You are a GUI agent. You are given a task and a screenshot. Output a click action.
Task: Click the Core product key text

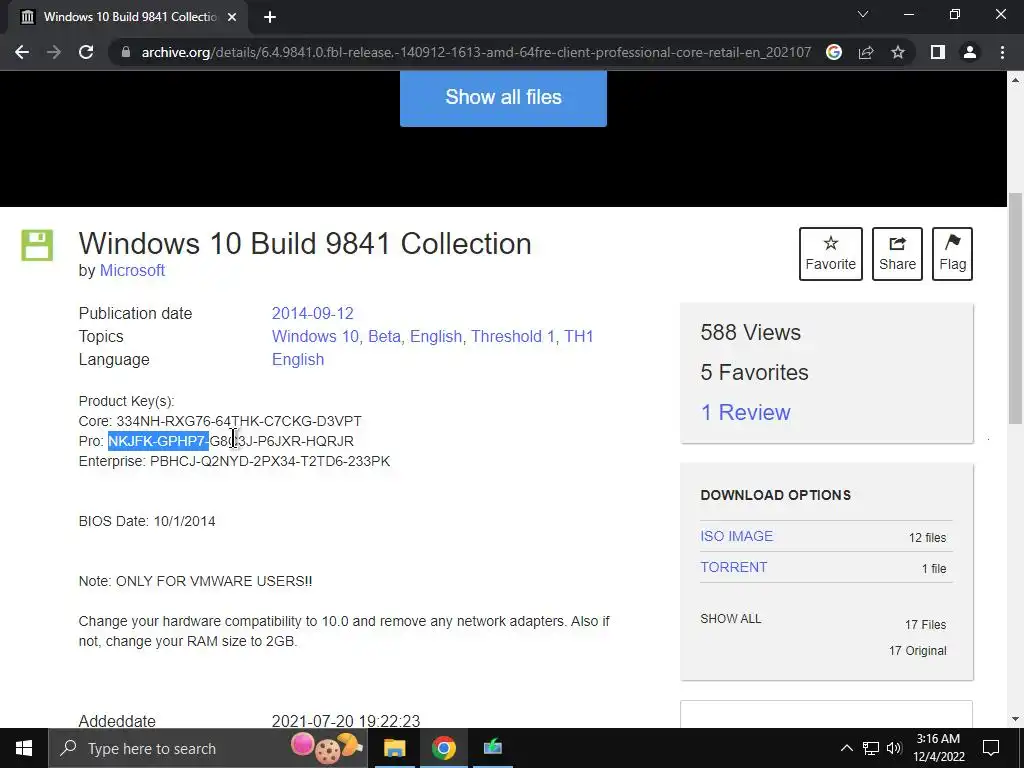pos(220,421)
